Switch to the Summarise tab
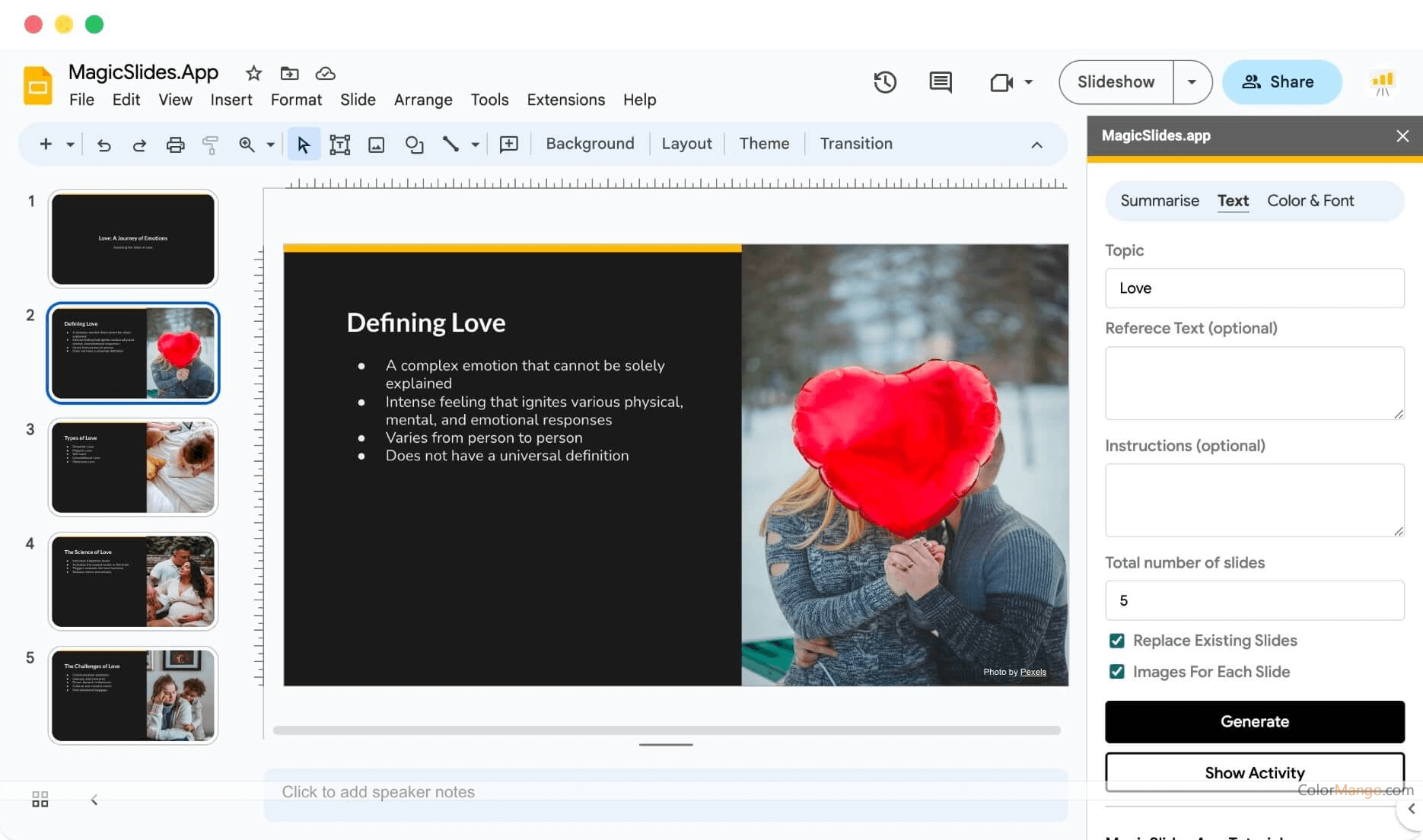This screenshot has height=840, width=1423. click(1160, 201)
